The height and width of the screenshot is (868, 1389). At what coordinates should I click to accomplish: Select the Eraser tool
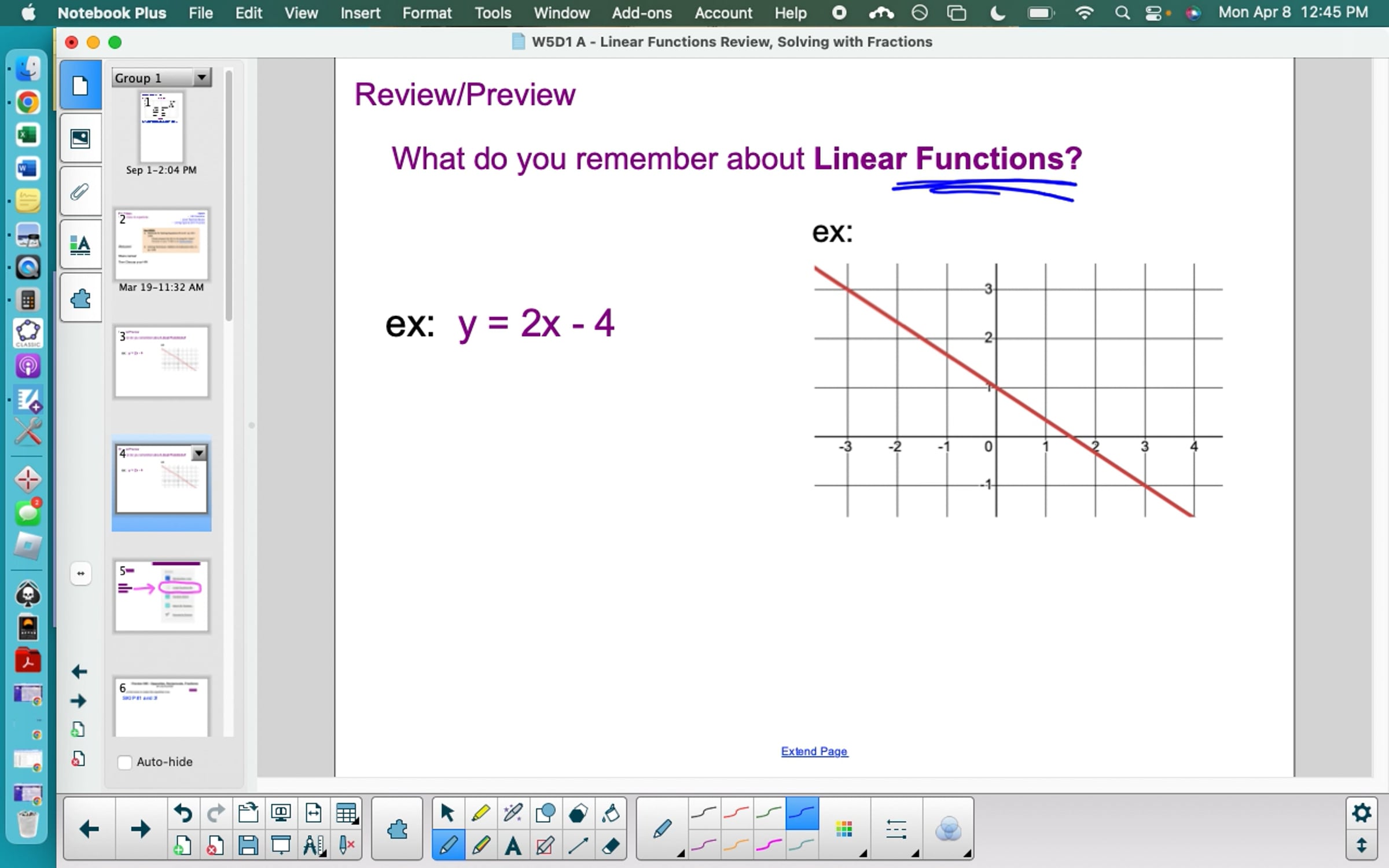pos(611,846)
